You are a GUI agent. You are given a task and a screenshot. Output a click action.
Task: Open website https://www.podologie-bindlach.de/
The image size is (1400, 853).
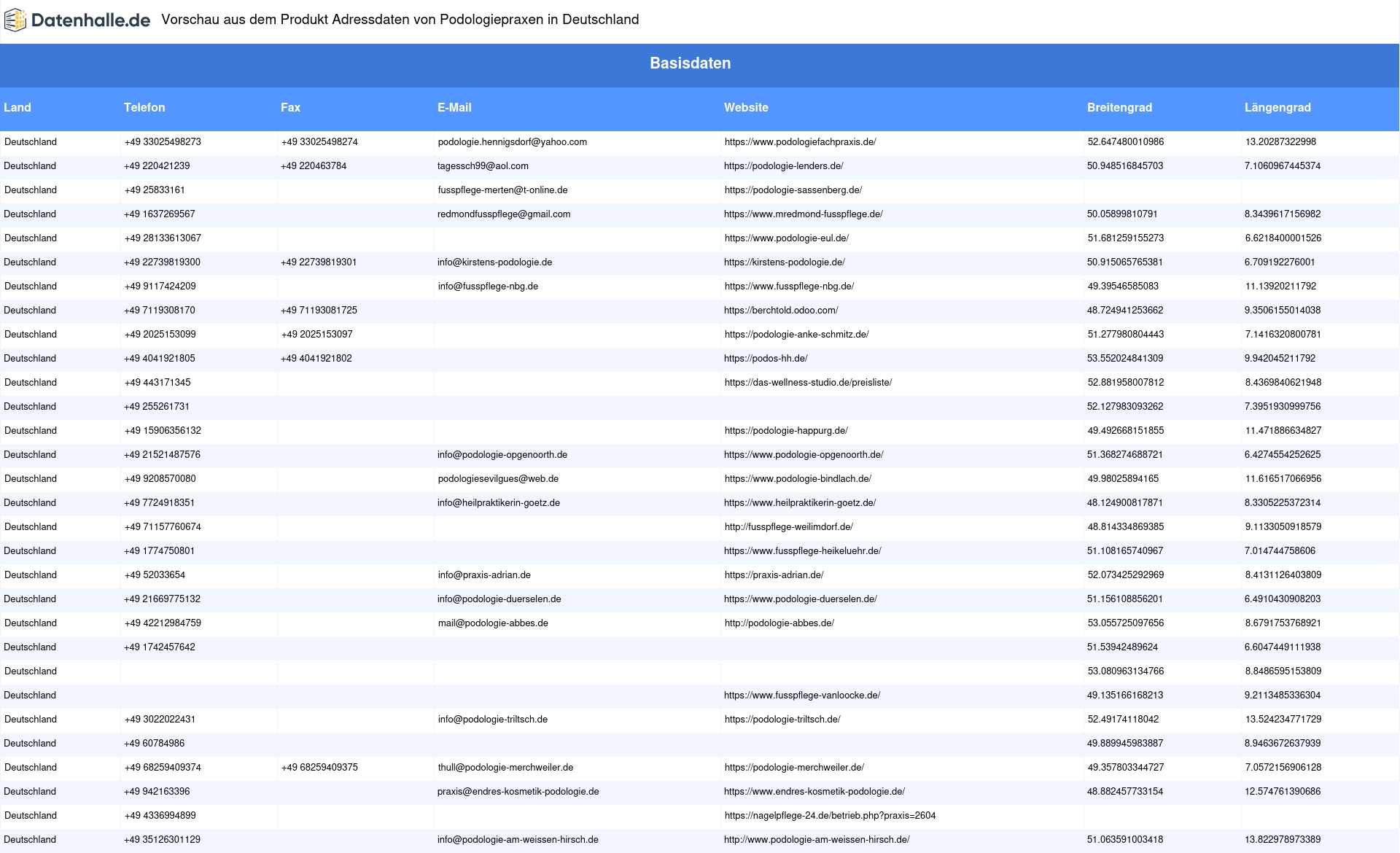[798, 479]
